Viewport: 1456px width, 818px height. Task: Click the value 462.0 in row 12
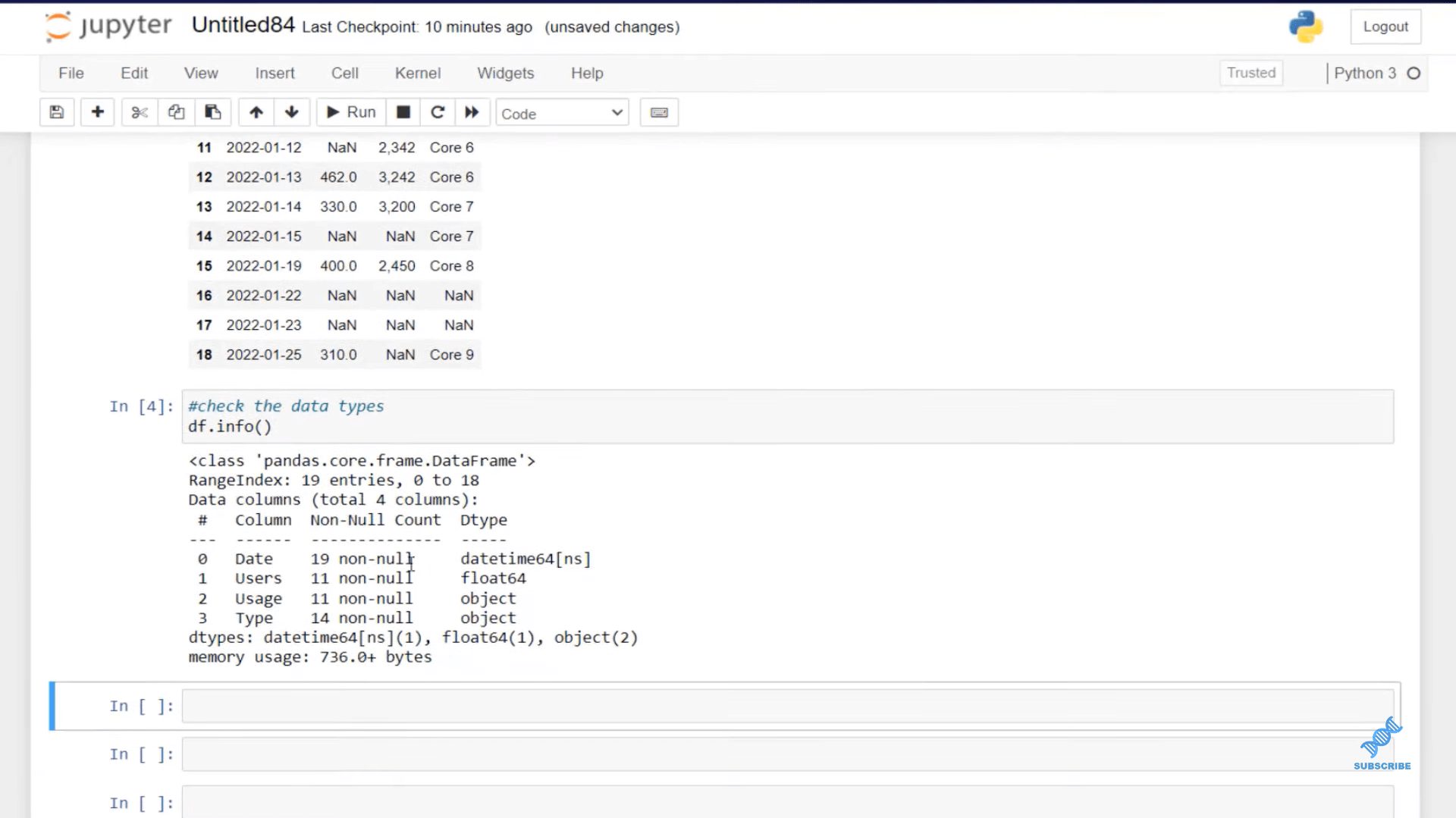pos(338,177)
